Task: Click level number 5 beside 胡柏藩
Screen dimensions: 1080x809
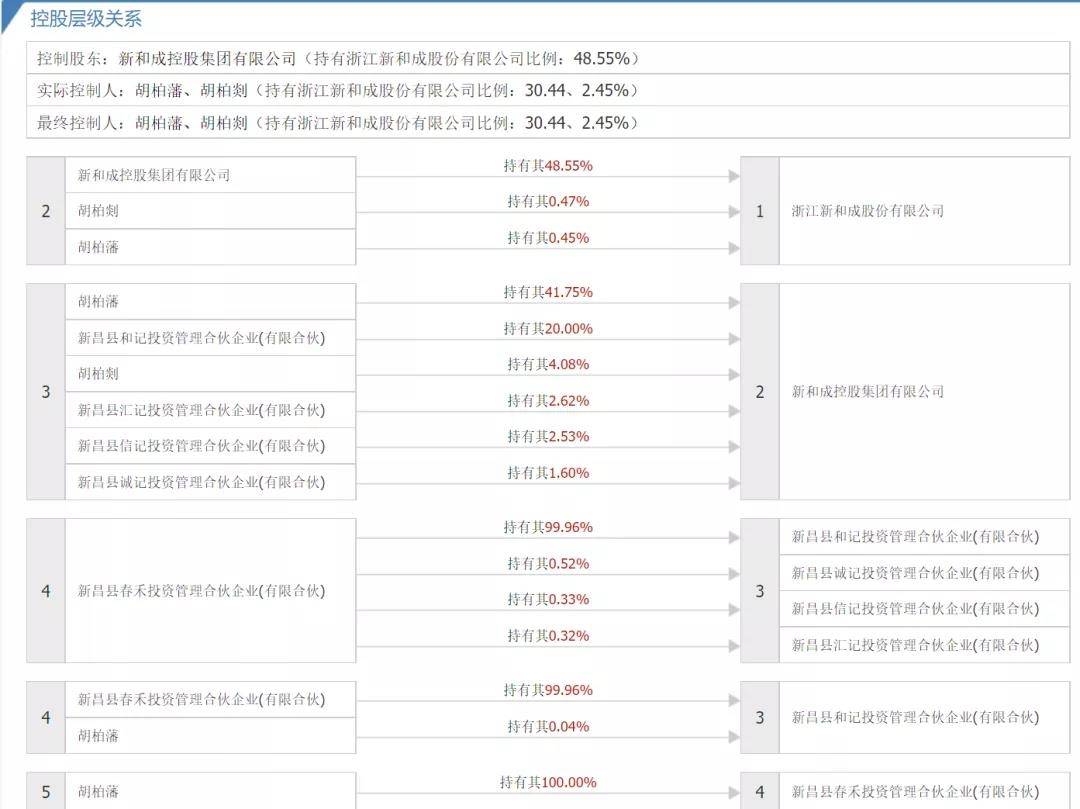Action: pyautogui.click(x=46, y=791)
